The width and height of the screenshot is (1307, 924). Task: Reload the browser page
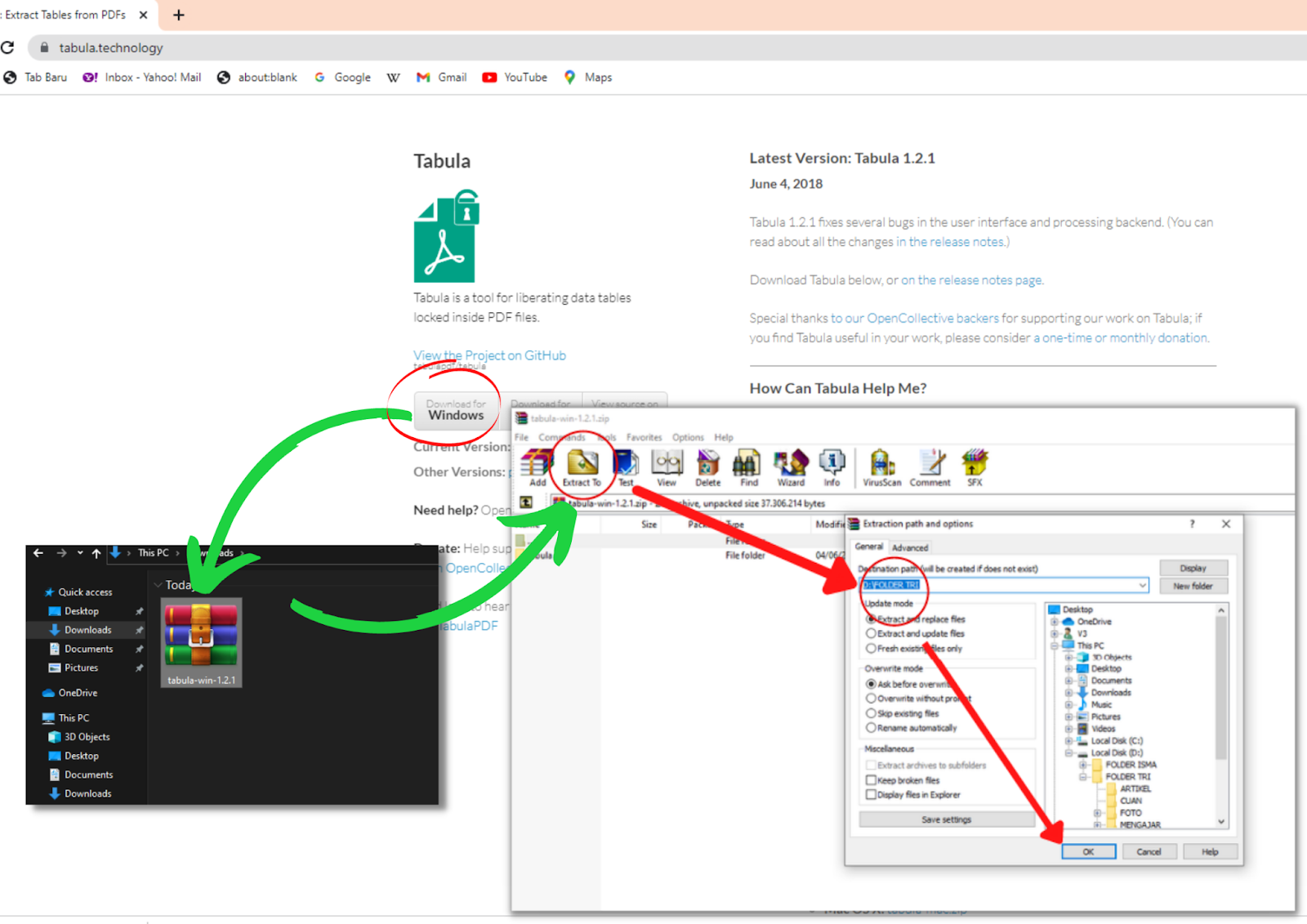point(8,47)
